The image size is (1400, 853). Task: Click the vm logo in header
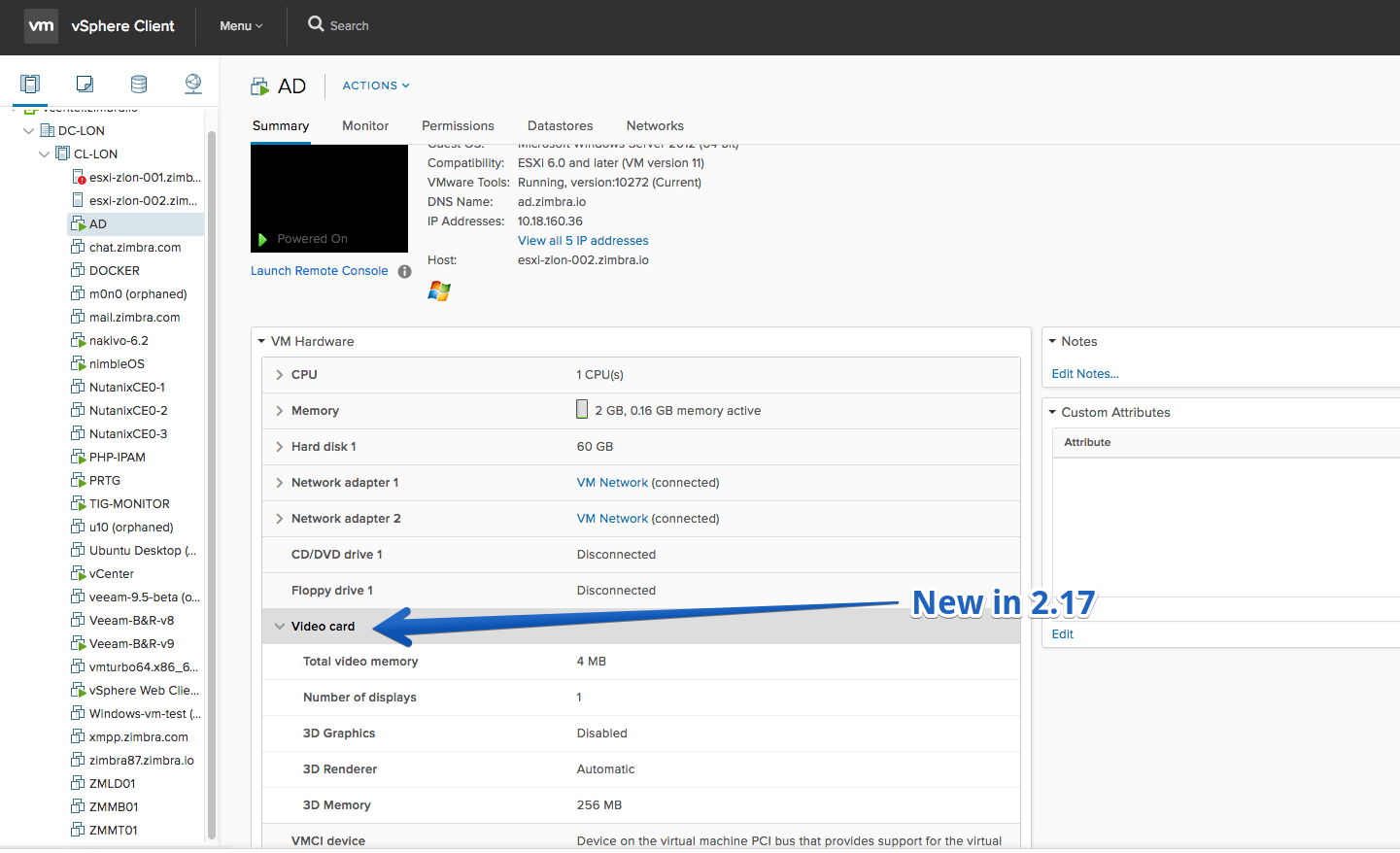click(41, 26)
